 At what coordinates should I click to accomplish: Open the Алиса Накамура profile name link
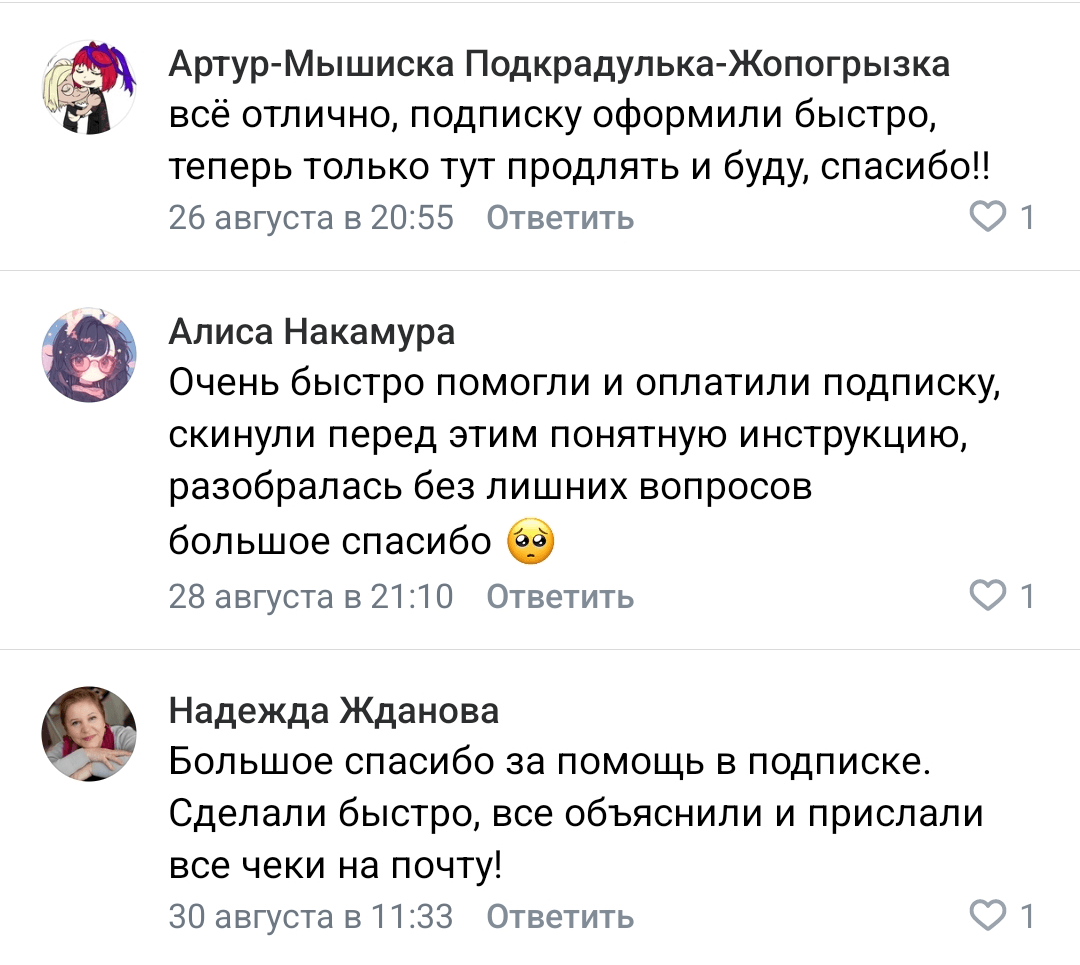311,332
